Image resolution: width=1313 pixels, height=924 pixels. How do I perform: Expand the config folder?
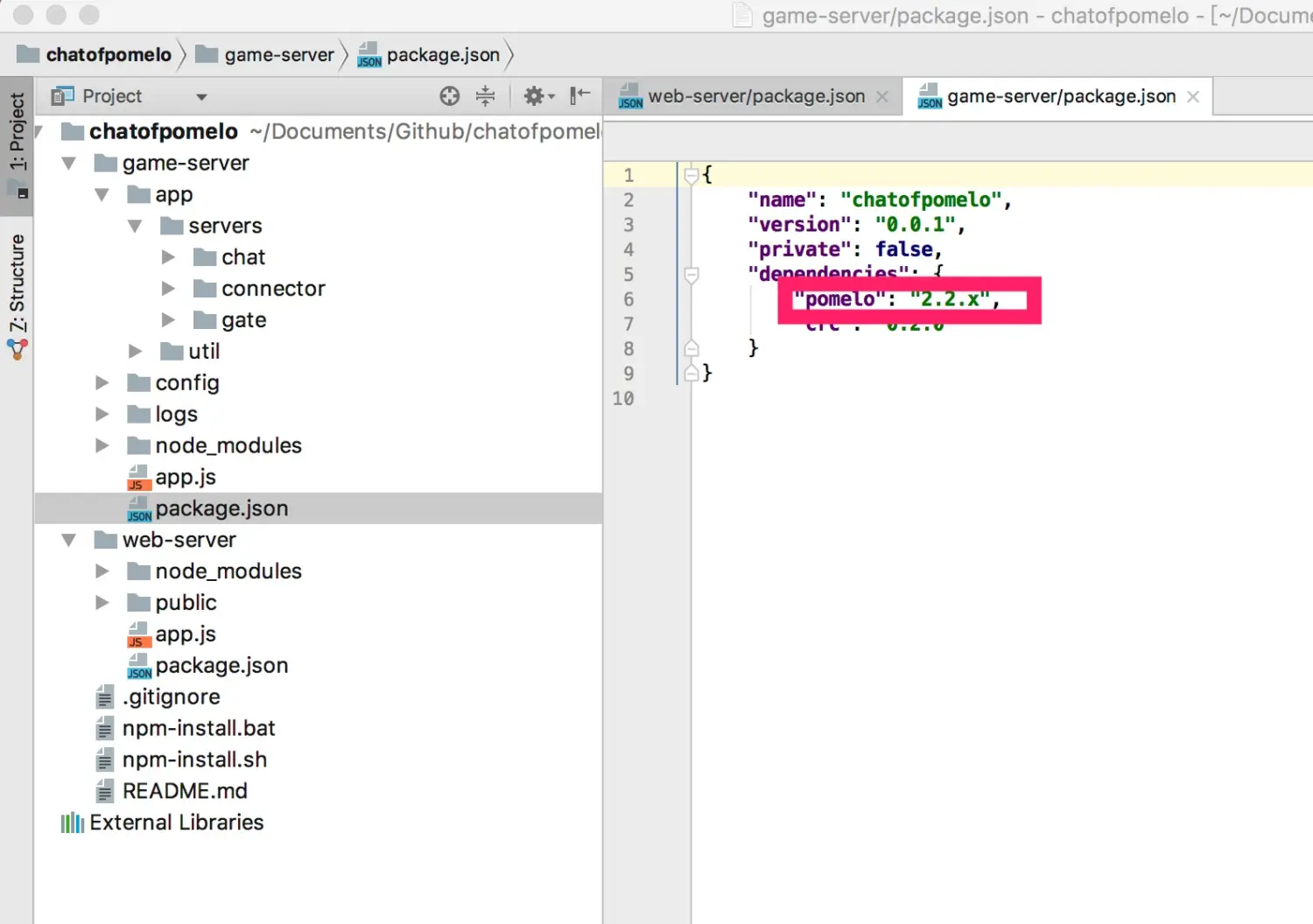click(102, 383)
